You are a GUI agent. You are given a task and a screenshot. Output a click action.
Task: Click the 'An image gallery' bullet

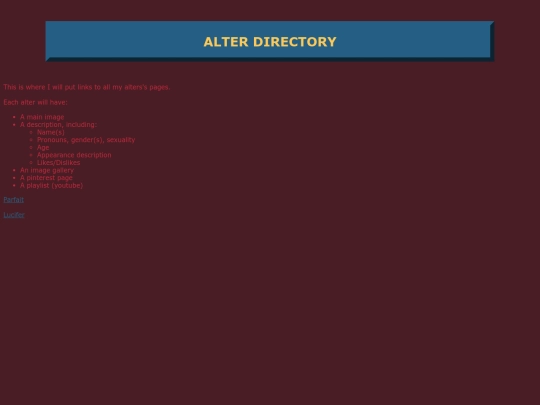[x=47, y=170]
